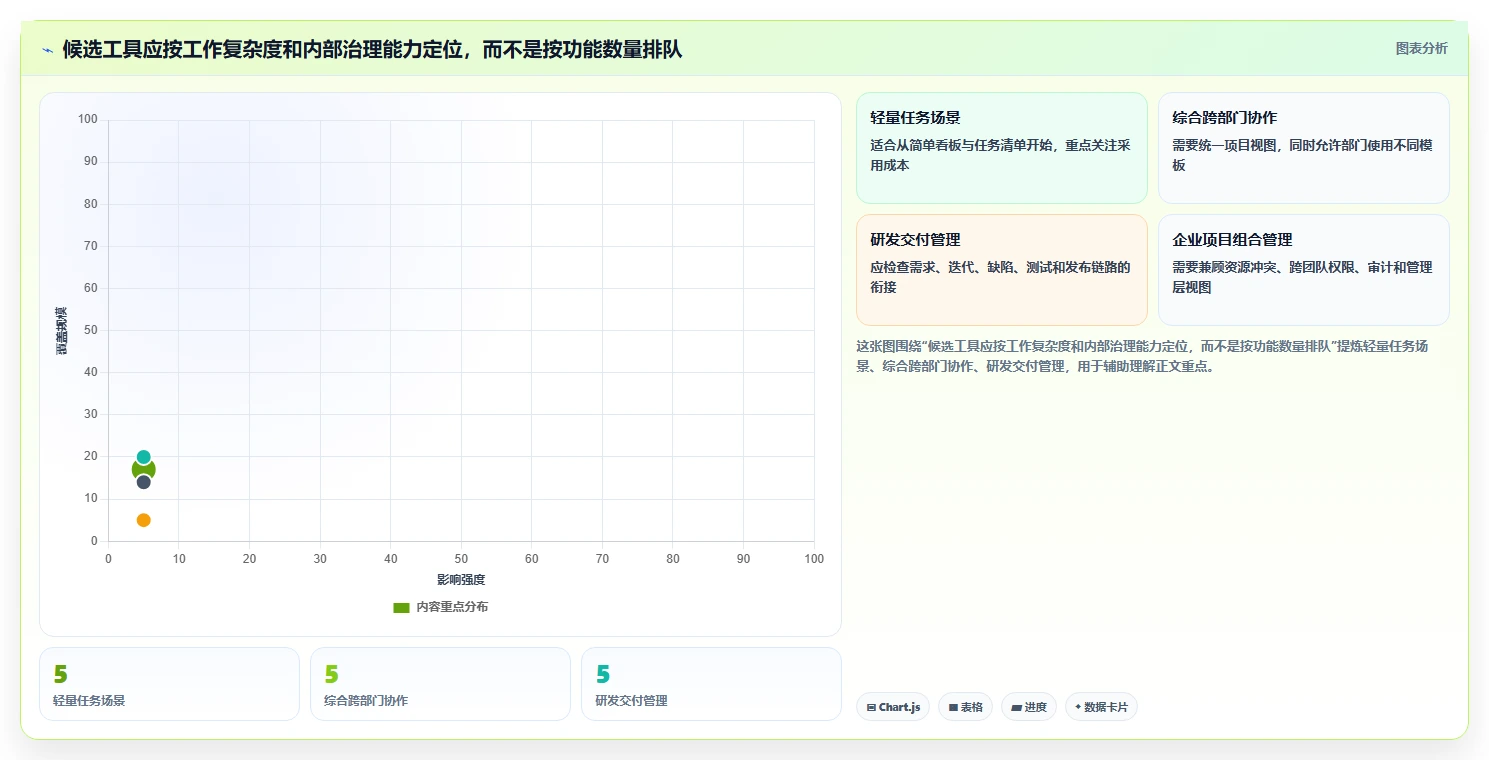Viewport: 1489px width, 760px height.
Task: Click the 100 tick on the x-axis
Action: pyautogui.click(x=814, y=559)
